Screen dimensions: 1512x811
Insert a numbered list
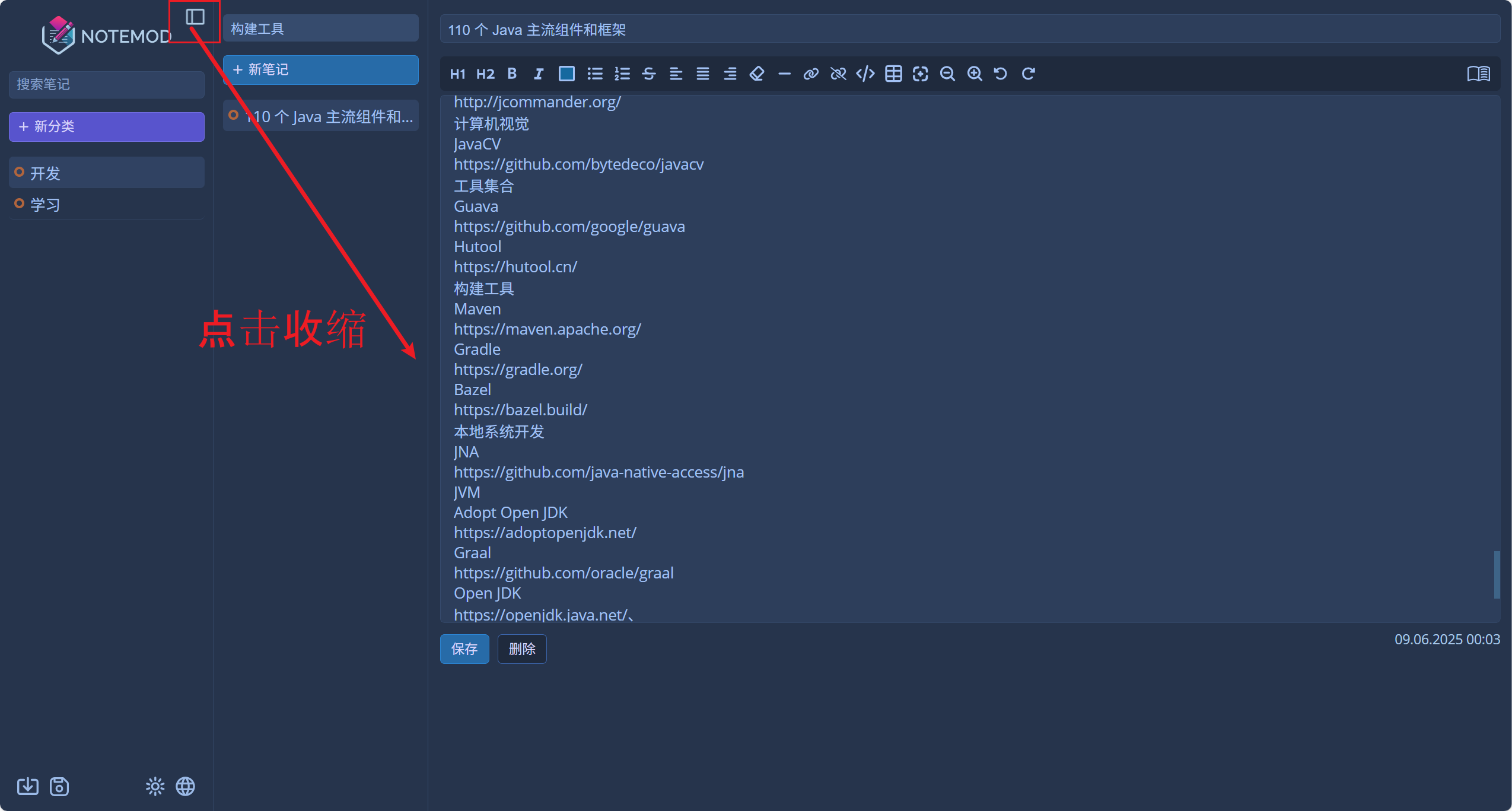tap(622, 74)
